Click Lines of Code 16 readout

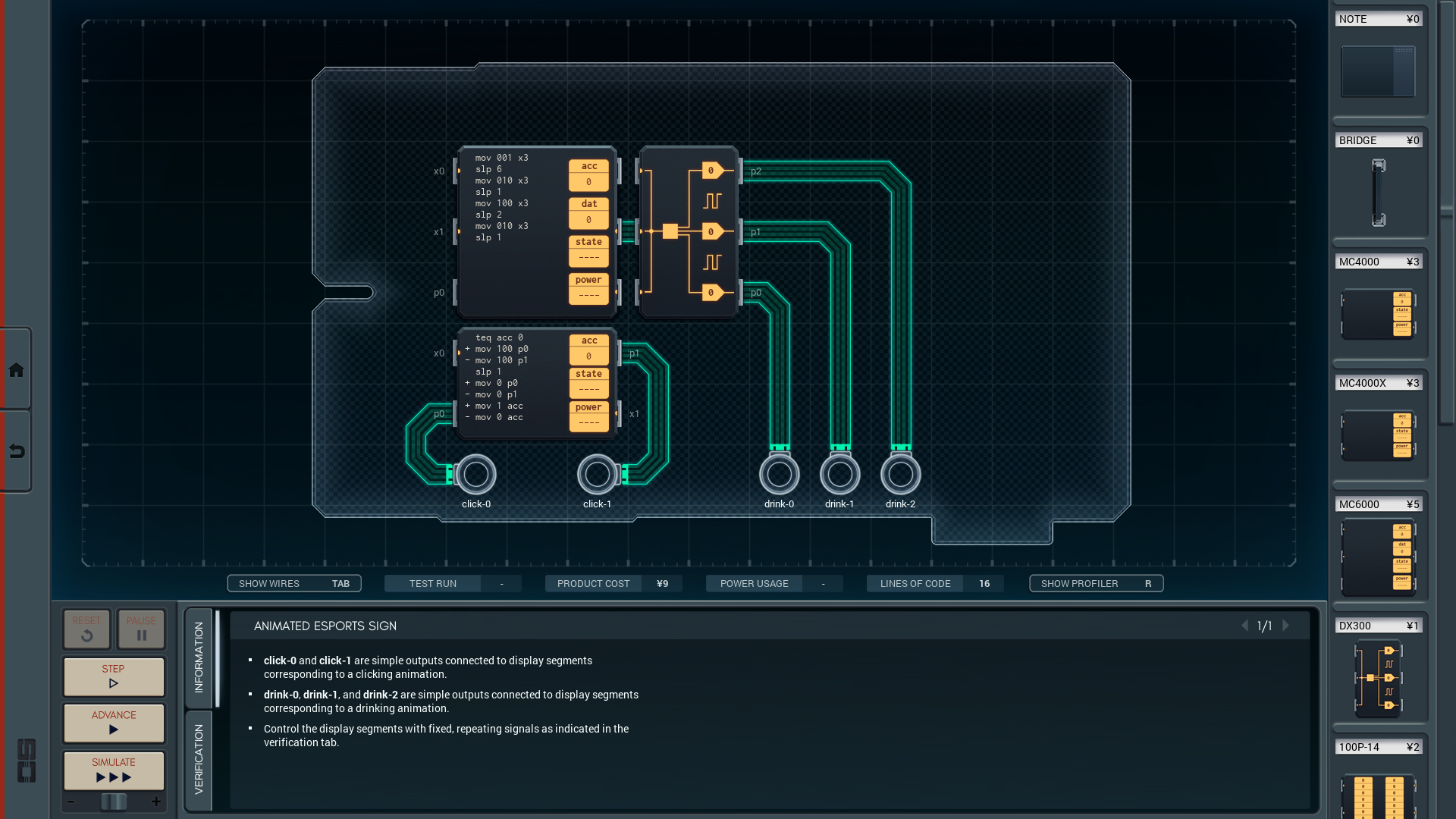935,583
